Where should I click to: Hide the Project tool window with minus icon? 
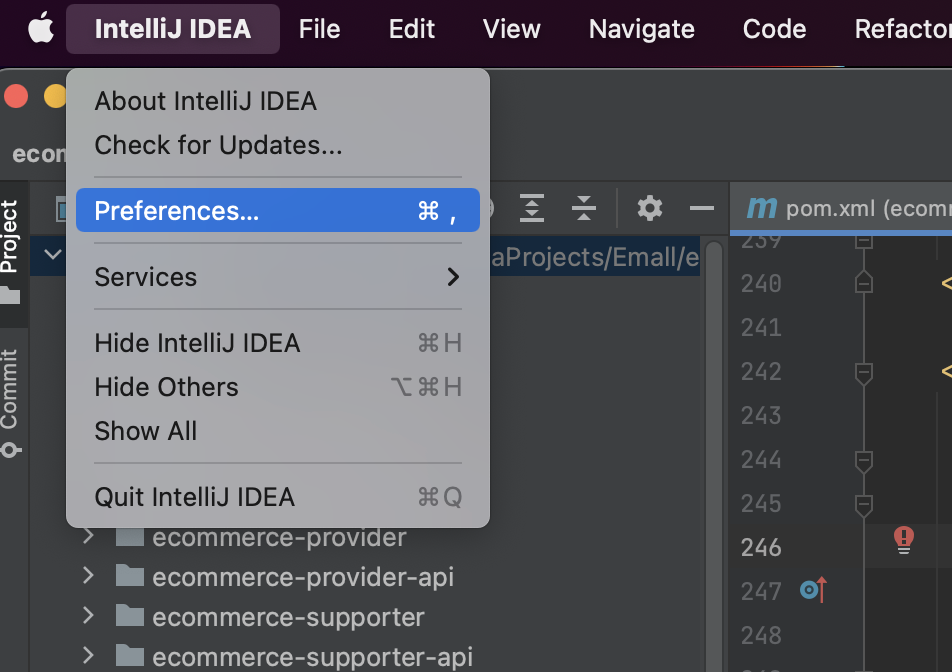point(702,208)
